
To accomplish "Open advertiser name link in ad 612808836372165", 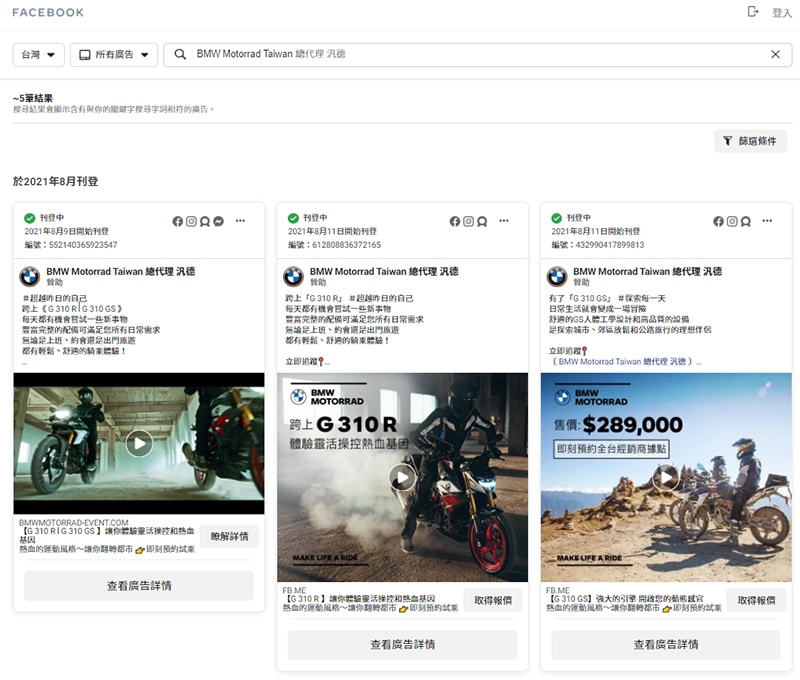I will (x=384, y=271).
